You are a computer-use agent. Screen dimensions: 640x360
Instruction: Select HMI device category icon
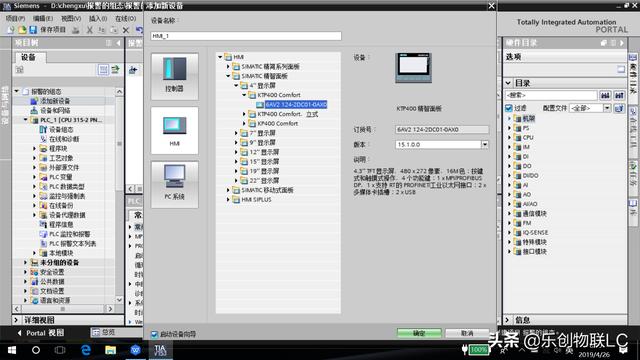[x=175, y=131]
